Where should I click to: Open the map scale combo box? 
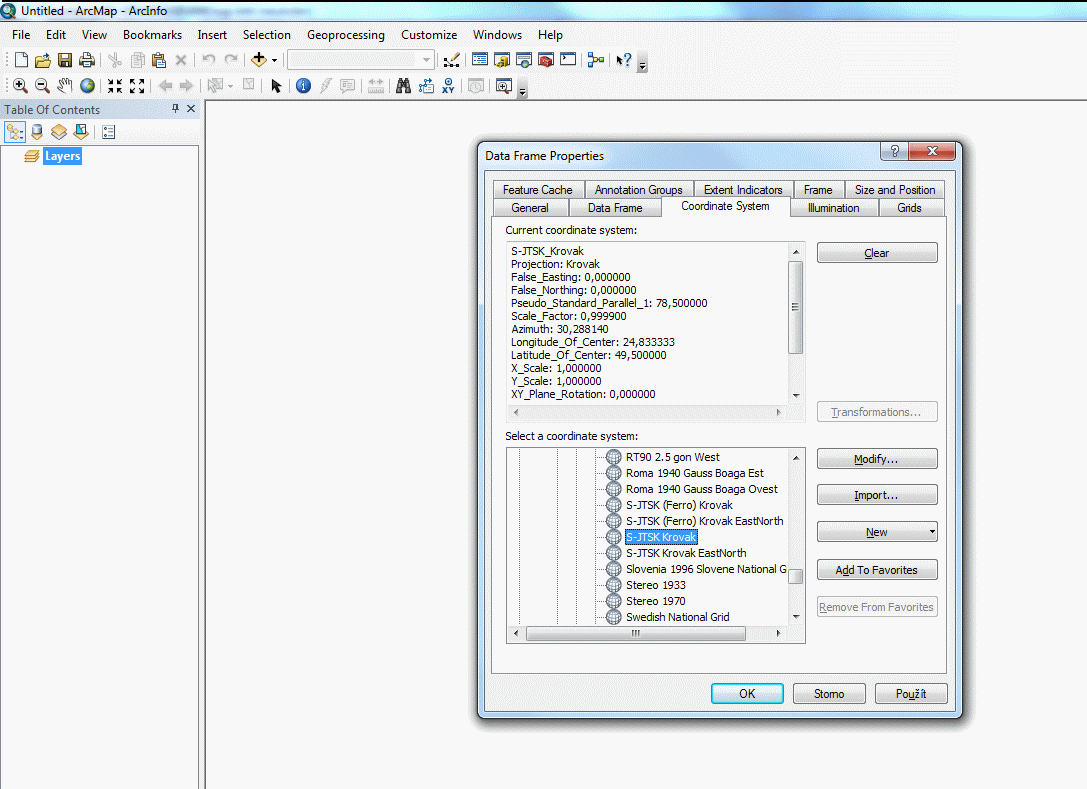(x=361, y=60)
